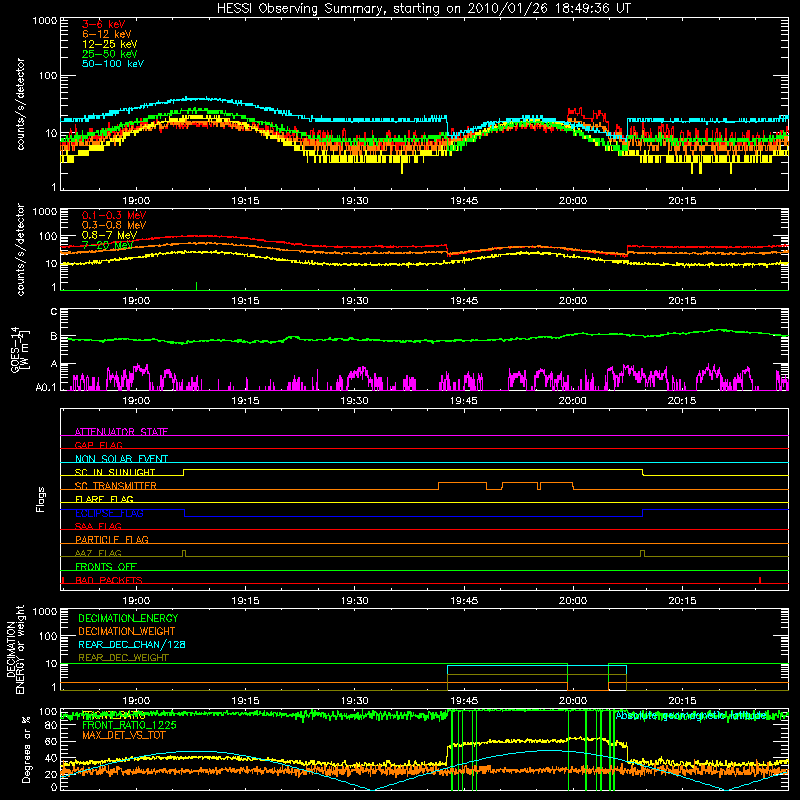Select the Degrees or % axis label
The height and width of the screenshot is (800, 800).
coord(26,749)
